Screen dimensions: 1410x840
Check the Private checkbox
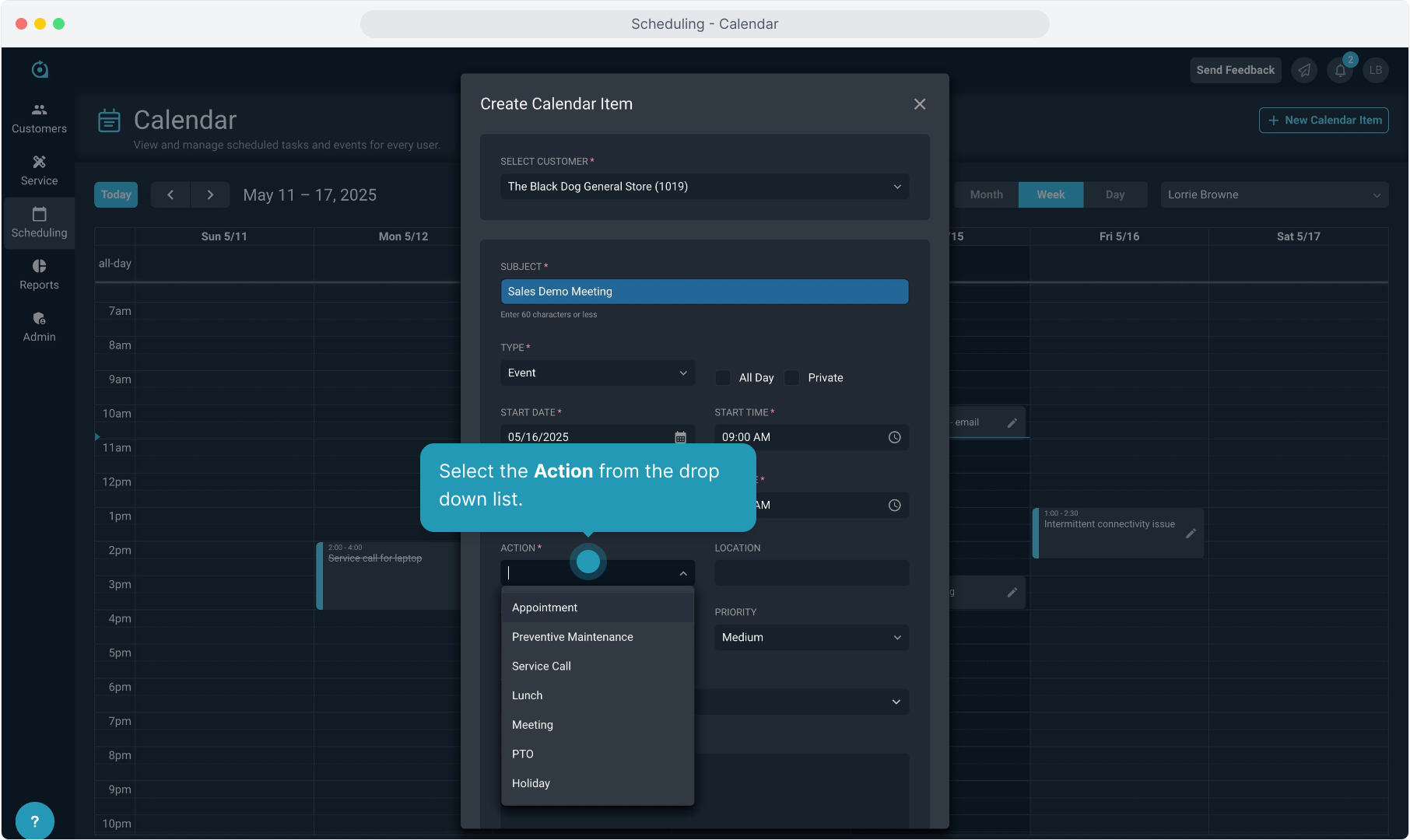792,378
